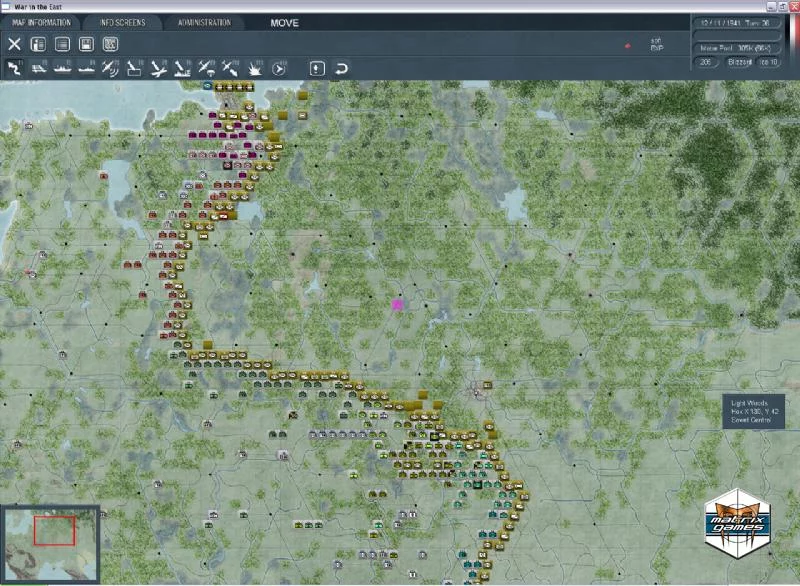Click the circular arrow auto mode icon
The width and height of the screenshot is (800, 586).
click(279, 68)
